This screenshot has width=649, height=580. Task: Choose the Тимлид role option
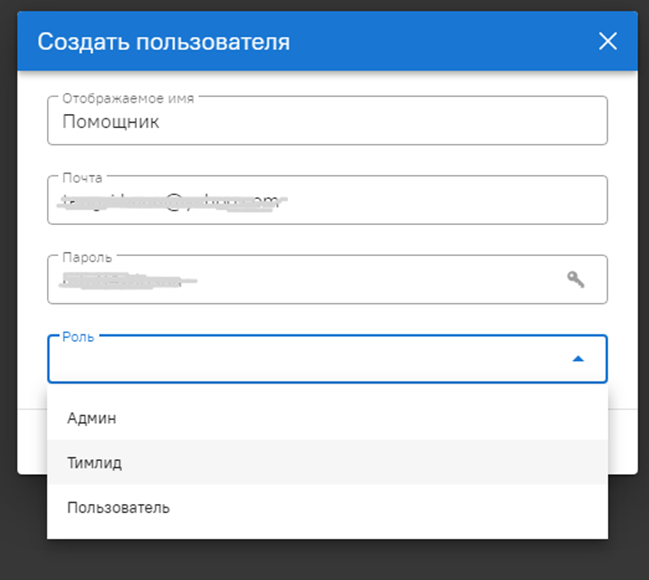coord(95,463)
